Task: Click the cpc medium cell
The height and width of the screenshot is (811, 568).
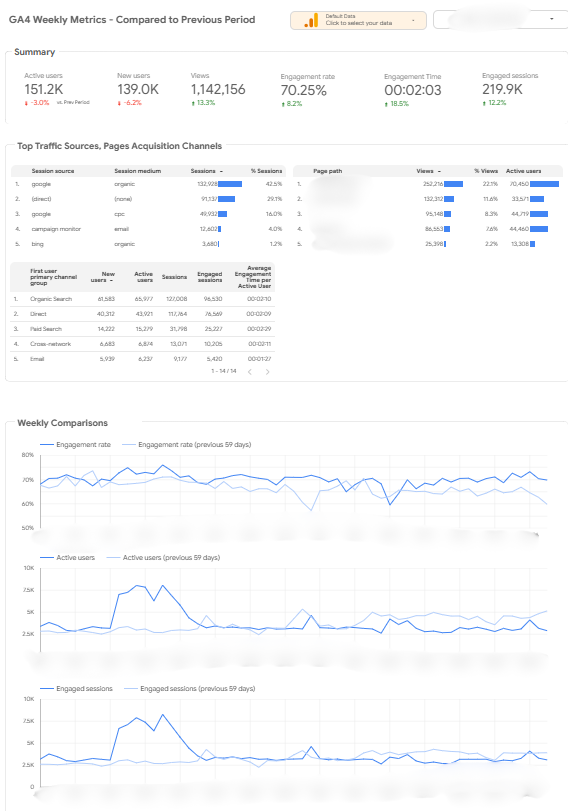Action: (x=119, y=214)
